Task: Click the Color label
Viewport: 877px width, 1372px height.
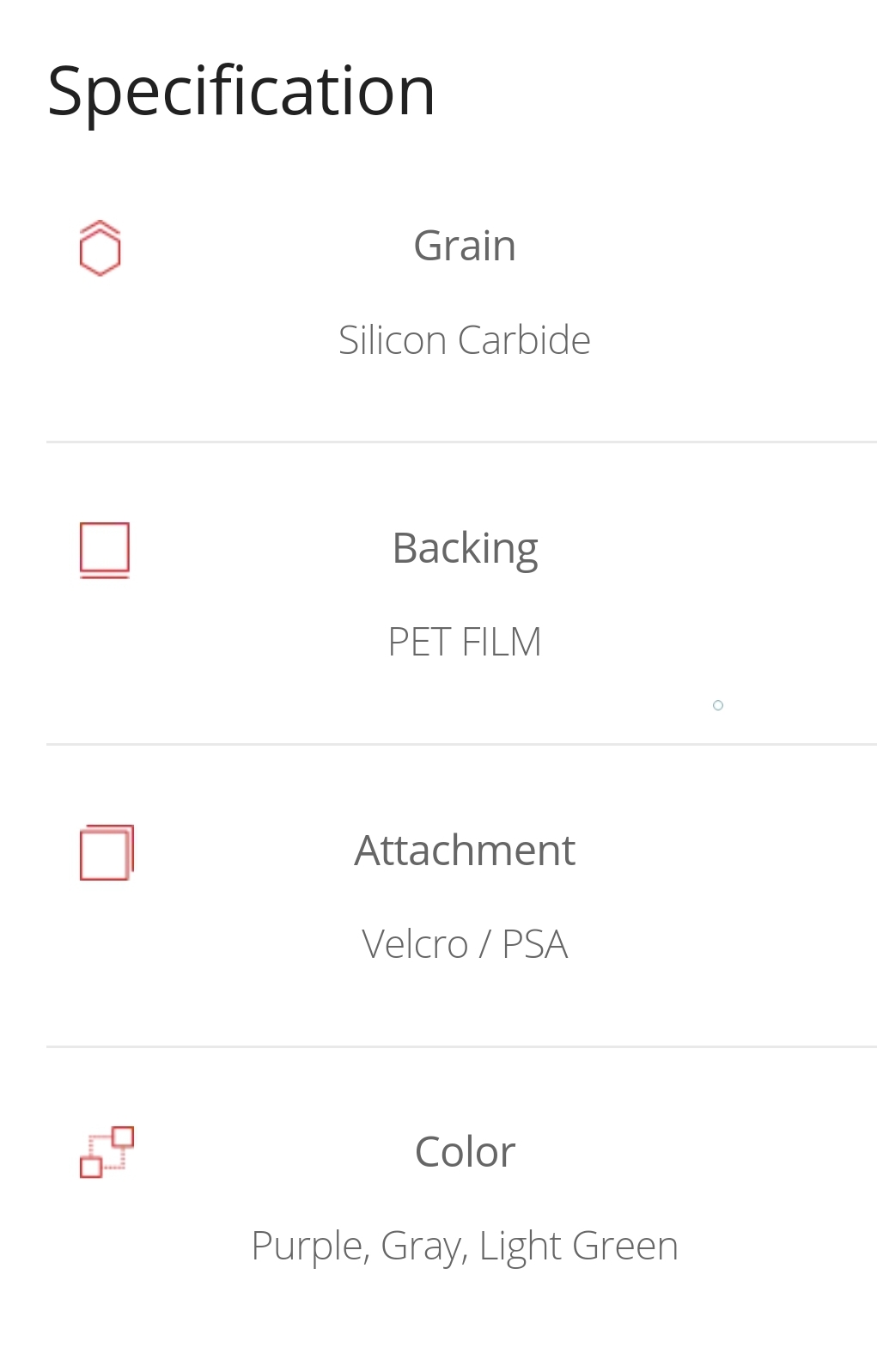Action: point(465,1152)
